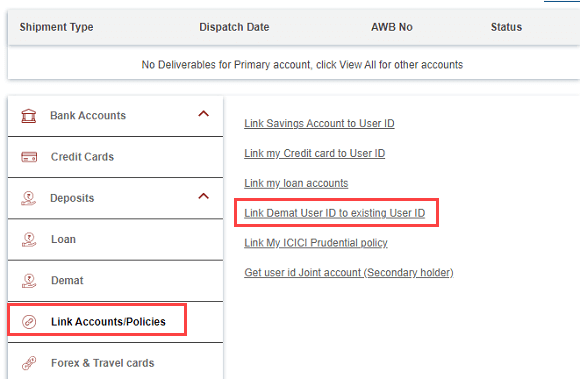Collapse the Deposits chevron
Image resolution: width=580 pixels, height=379 pixels.
pos(203,196)
